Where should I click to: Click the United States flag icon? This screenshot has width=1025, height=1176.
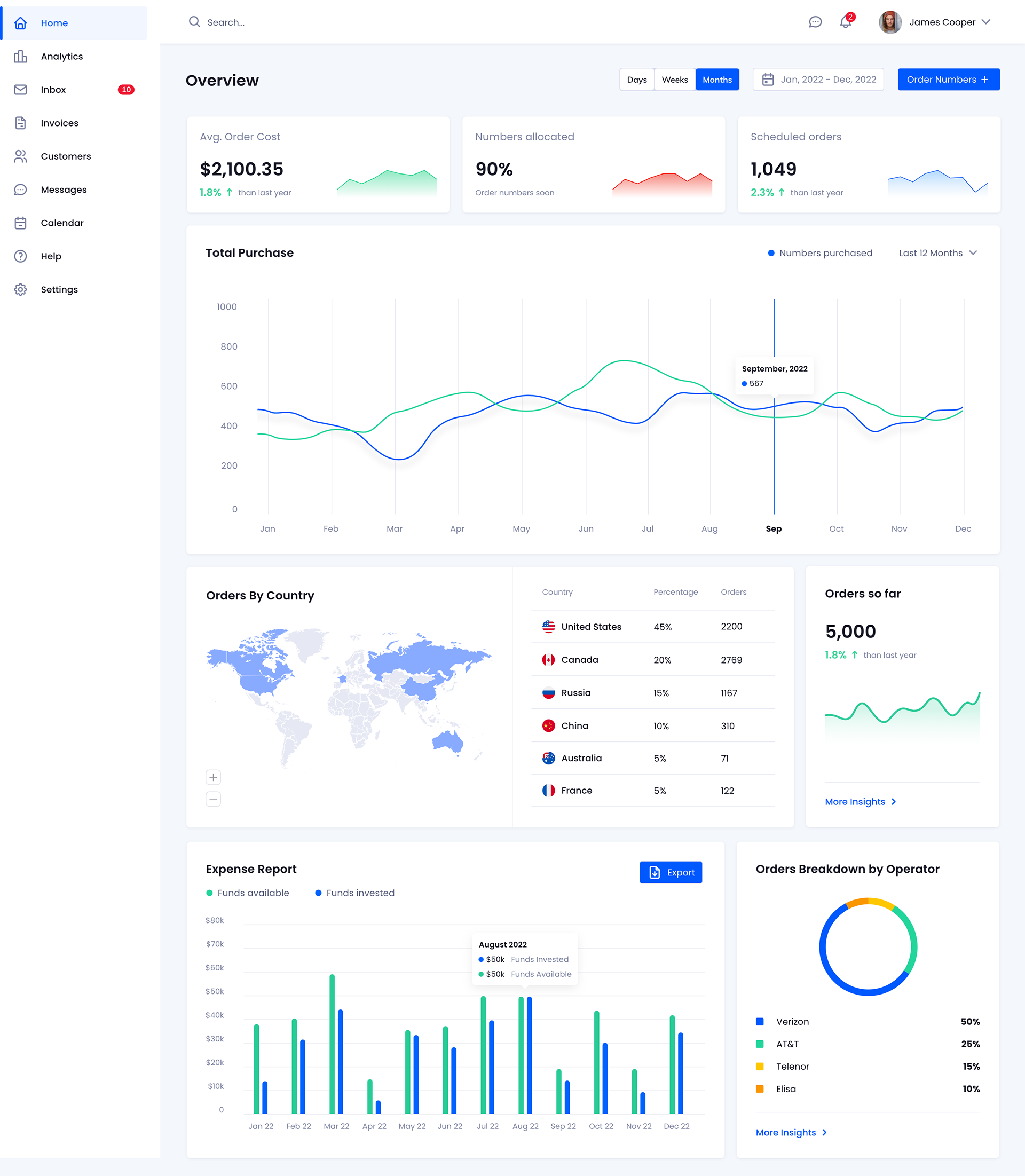[549, 627]
